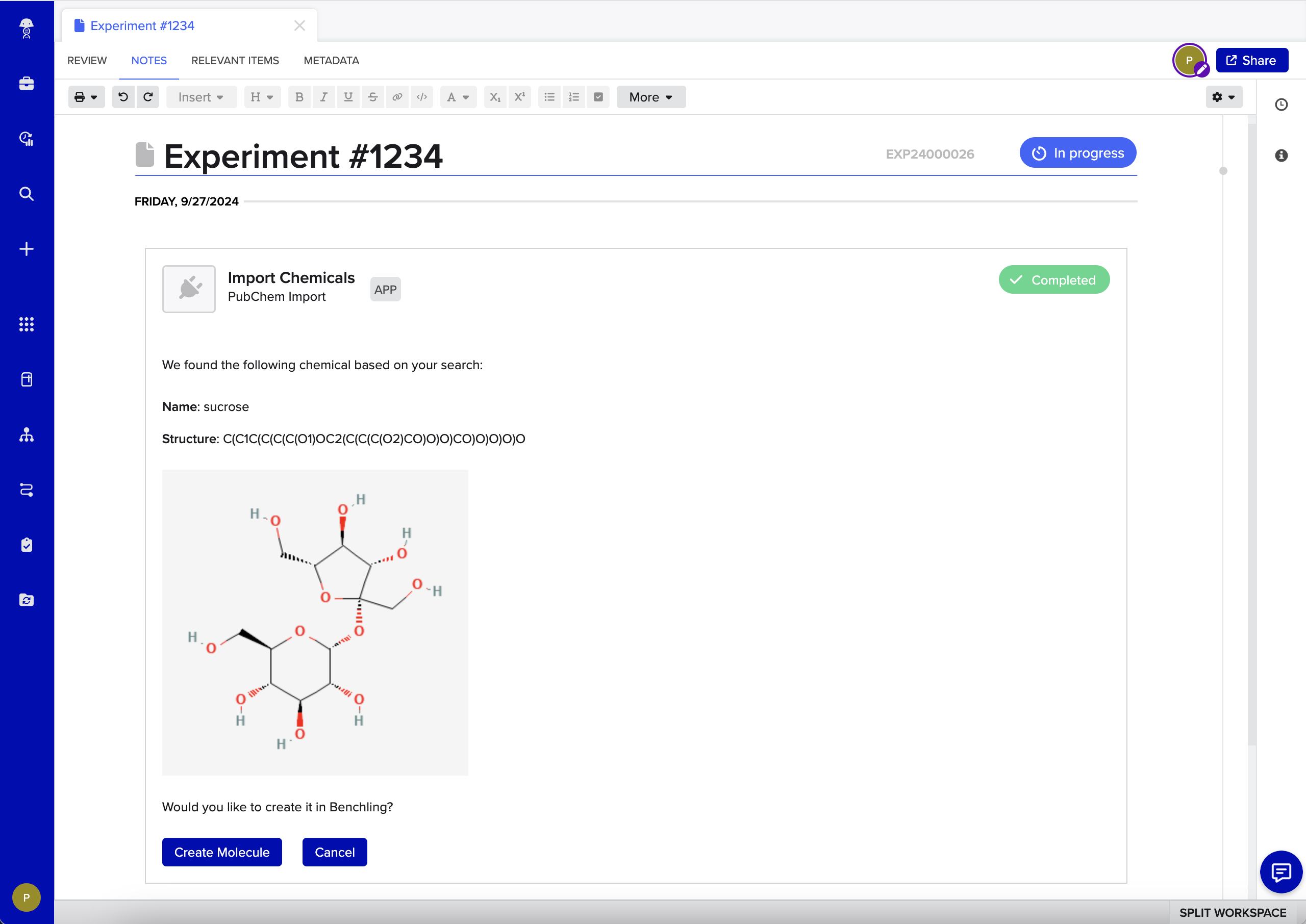The height and width of the screenshot is (924, 1306).
Task: Select the REVIEW tab
Action: coord(87,60)
